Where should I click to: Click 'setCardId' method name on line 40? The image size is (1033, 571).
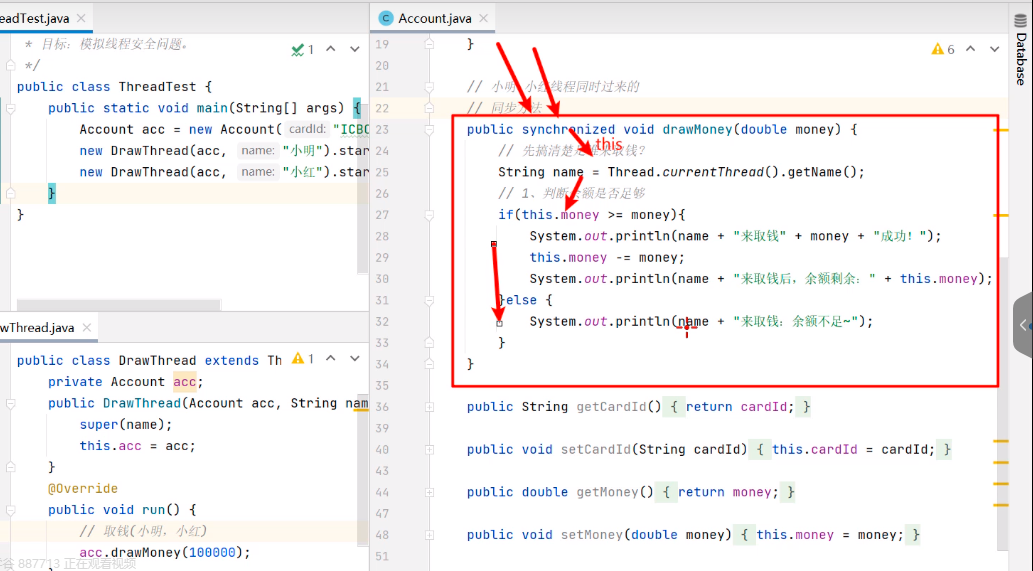[x=596, y=450]
